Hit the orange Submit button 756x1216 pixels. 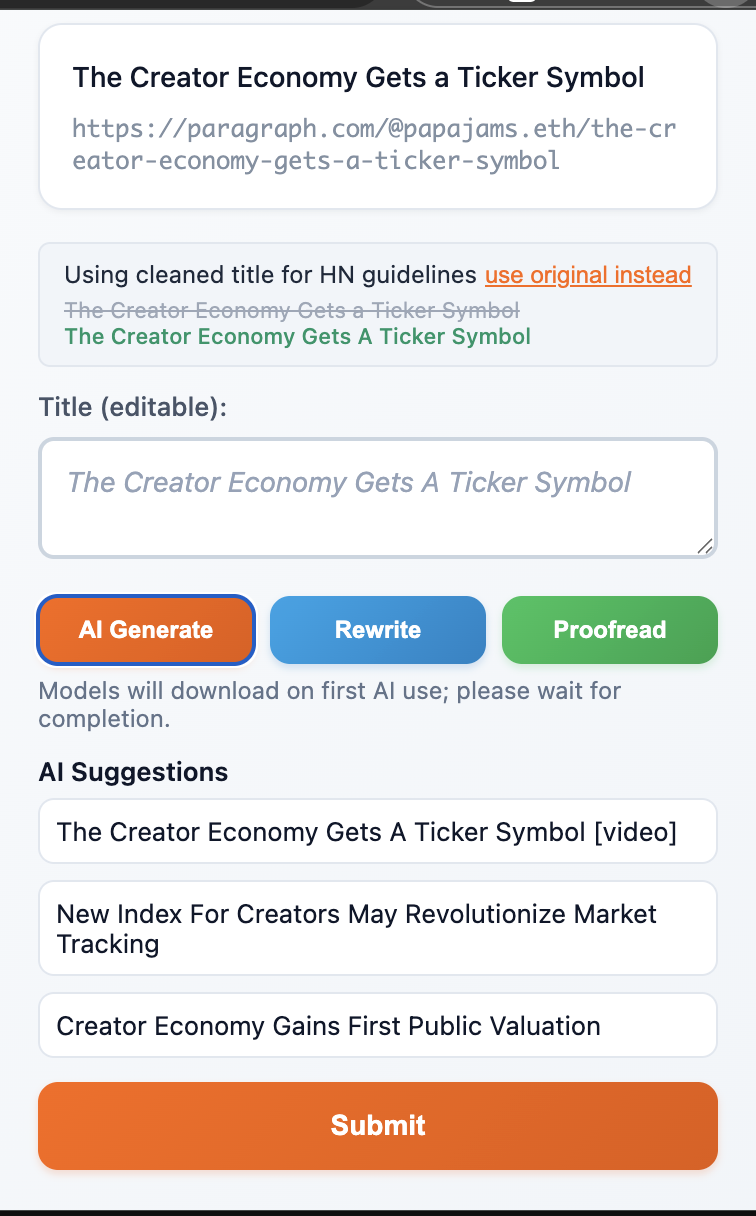tap(378, 1125)
